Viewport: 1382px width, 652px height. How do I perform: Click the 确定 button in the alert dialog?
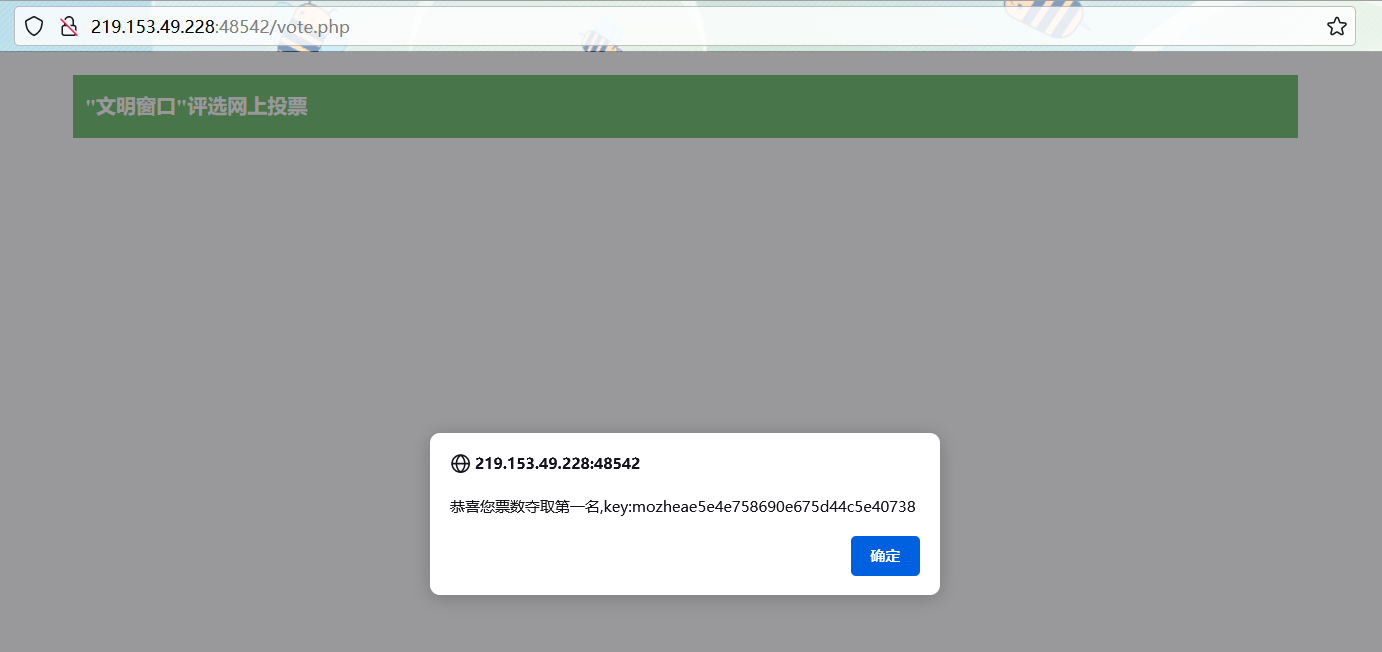[x=885, y=556]
